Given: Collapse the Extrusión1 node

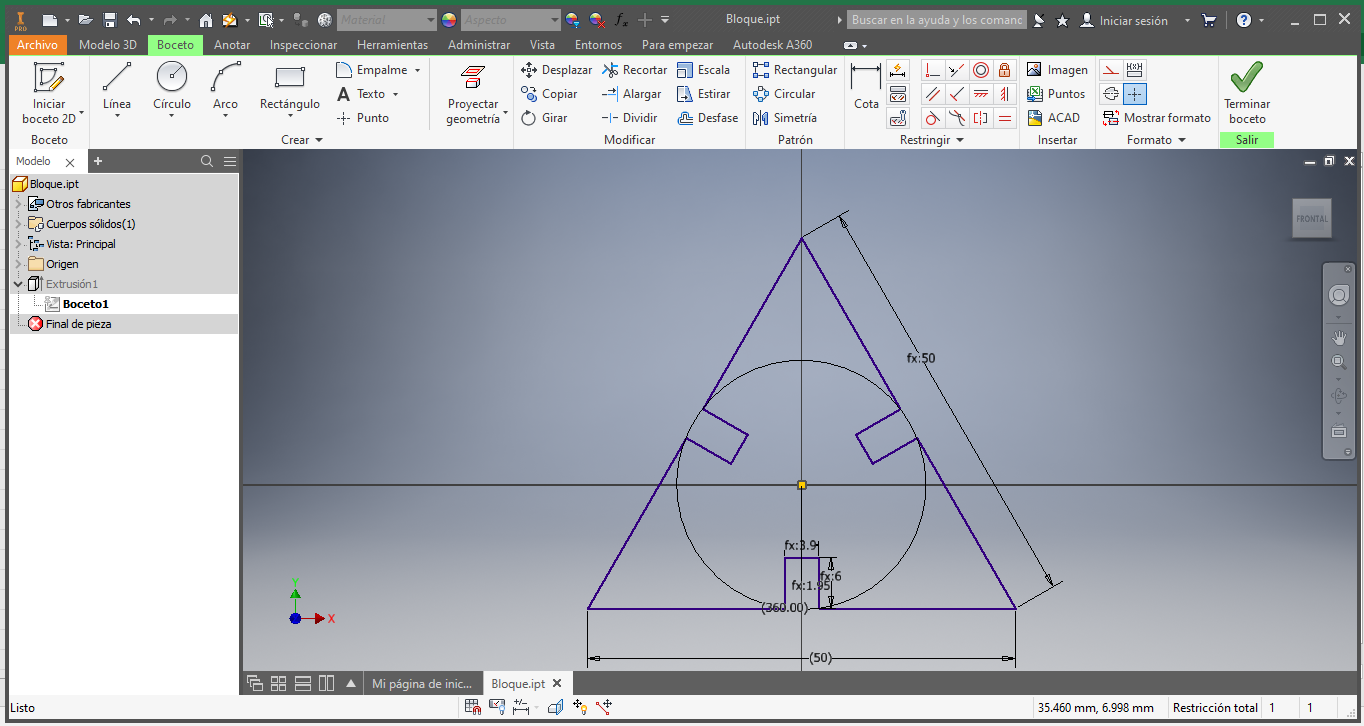Looking at the screenshot, I should coord(18,284).
